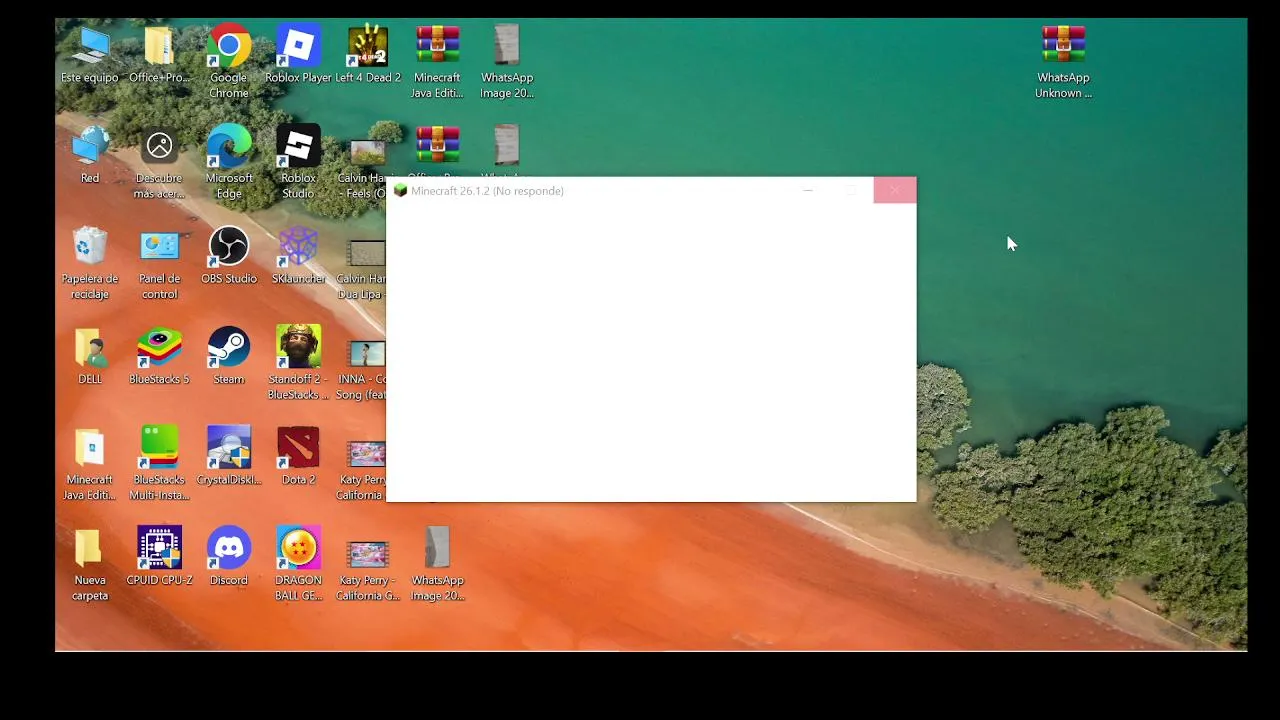Launch Dota 2 from the desktop
1280x720 pixels.
(x=298, y=457)
